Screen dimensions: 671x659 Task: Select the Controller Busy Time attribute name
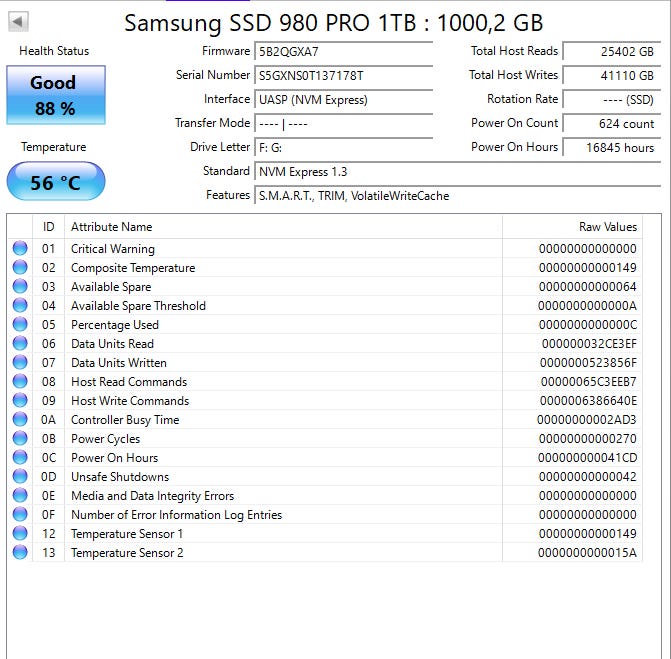point(125,420)
